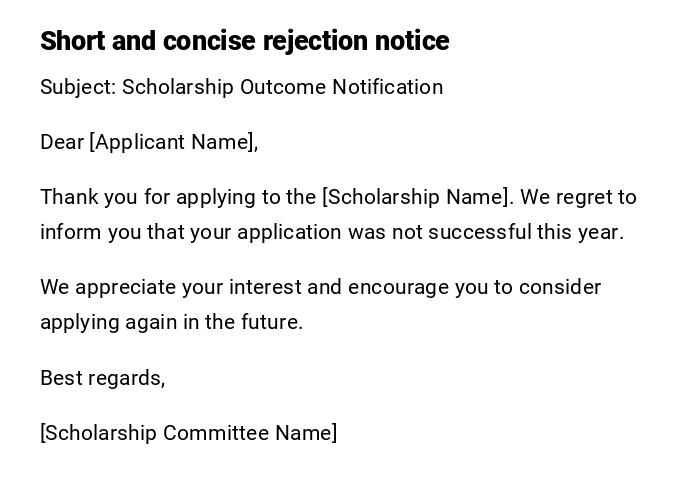Click the heading "Short and concise rejection notice"
Viewport: 700px width, 495px height.
tap(244, 41)
